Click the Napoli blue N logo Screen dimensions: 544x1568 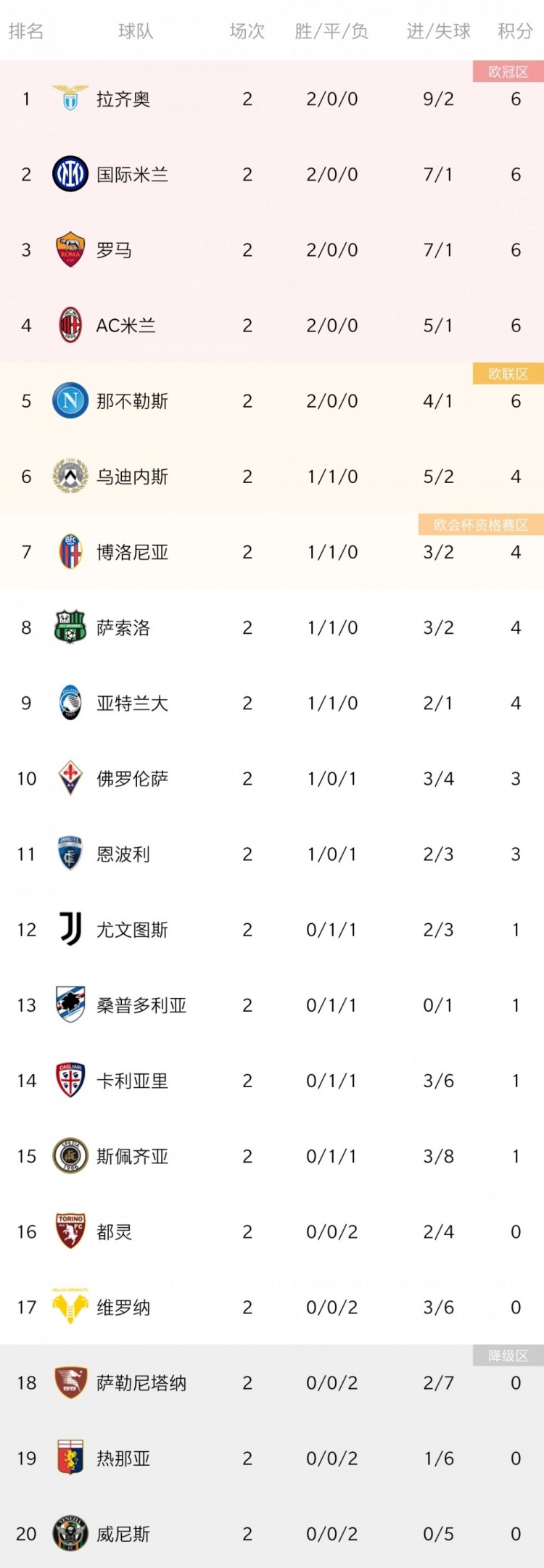[x=70, y=401]
